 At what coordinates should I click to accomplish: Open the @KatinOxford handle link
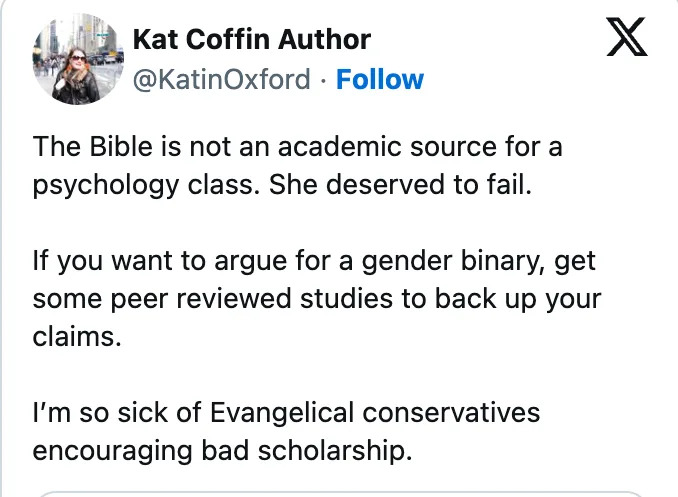coord(221,80)
